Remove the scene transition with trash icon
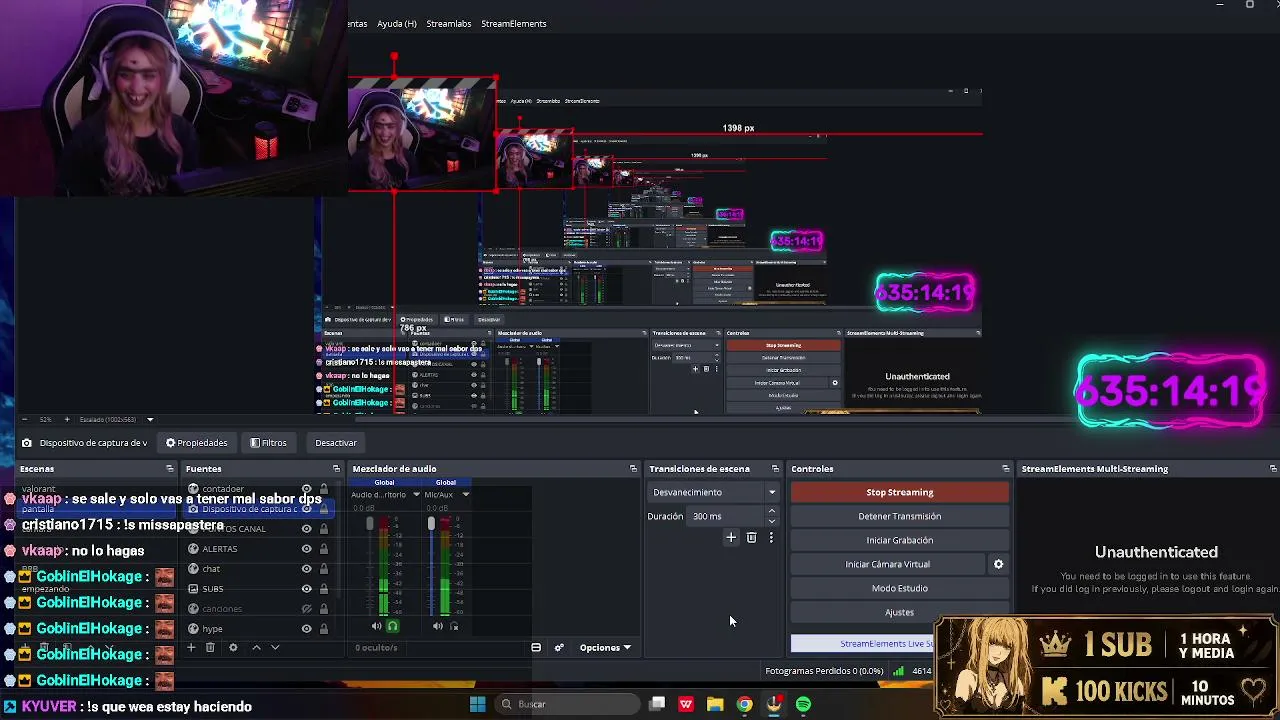 (752, 538)
